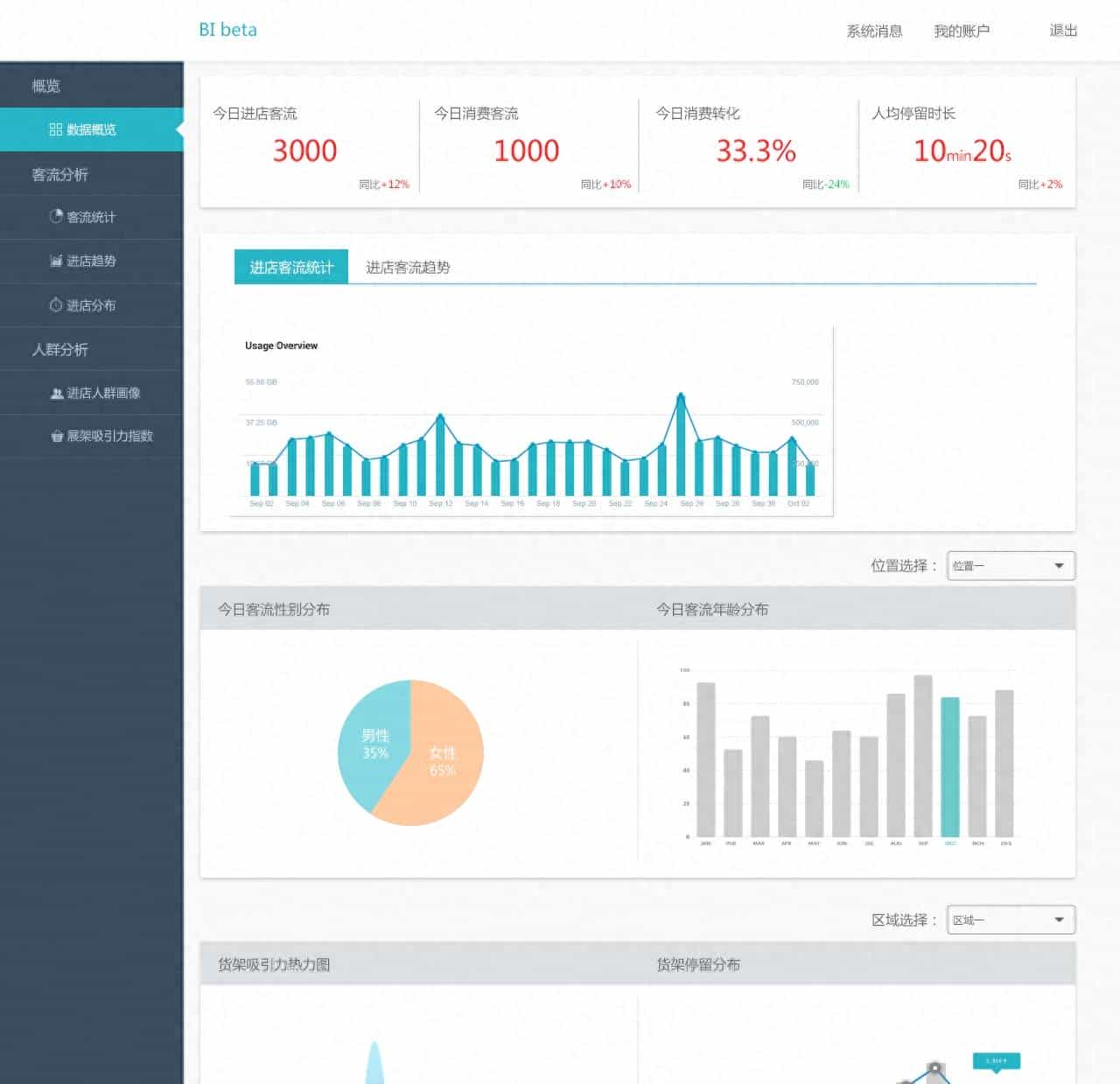Click the 展架吸引力指数 basket icon
The image size is (1120, 1084).
click(x=57, y=436)
